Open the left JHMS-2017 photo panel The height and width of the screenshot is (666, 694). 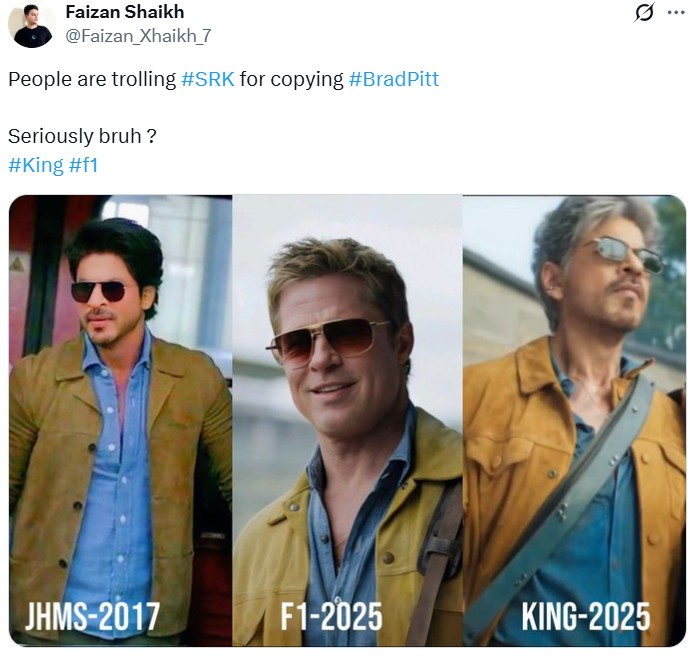pyautogui.click(x=120, y=420)
